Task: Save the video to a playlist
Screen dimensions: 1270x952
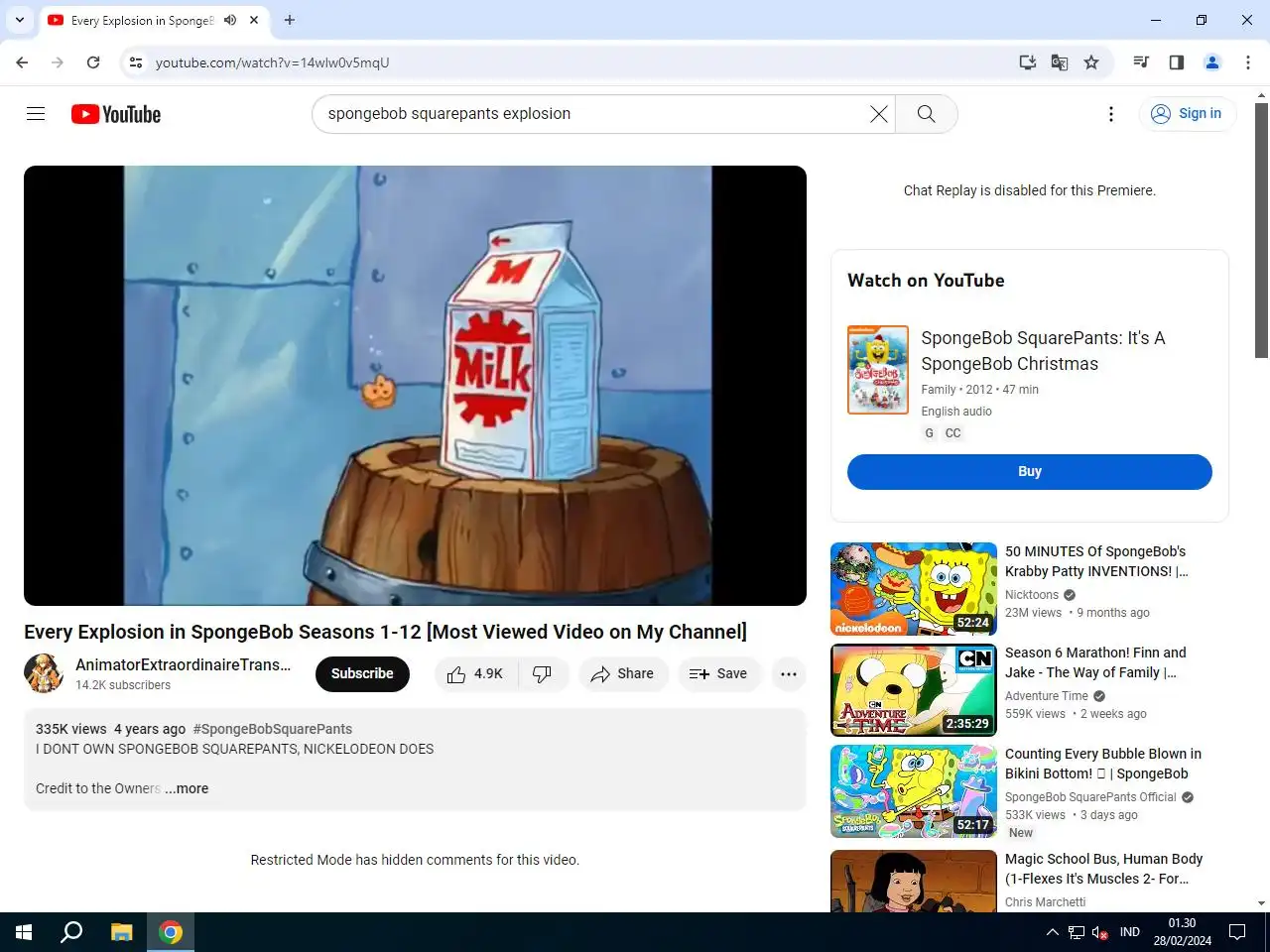Action: [x=718, y=674]
